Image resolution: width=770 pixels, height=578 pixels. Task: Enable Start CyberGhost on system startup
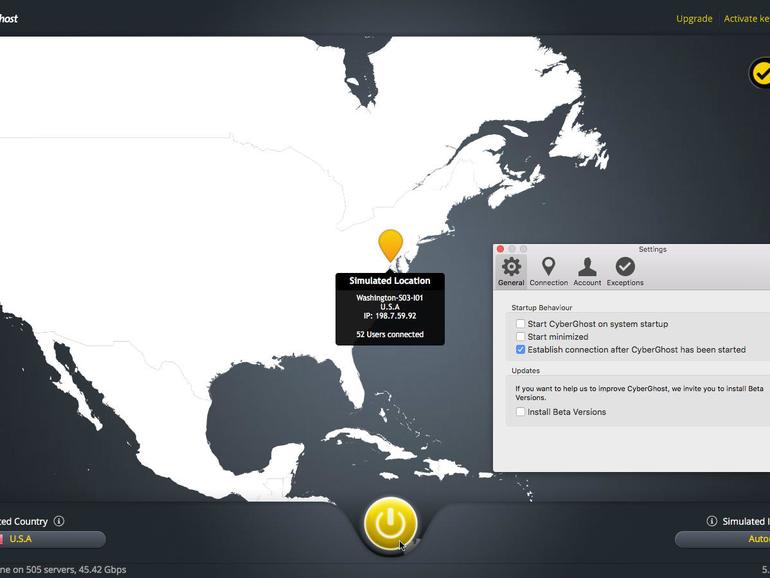click(x=521, y=324)
